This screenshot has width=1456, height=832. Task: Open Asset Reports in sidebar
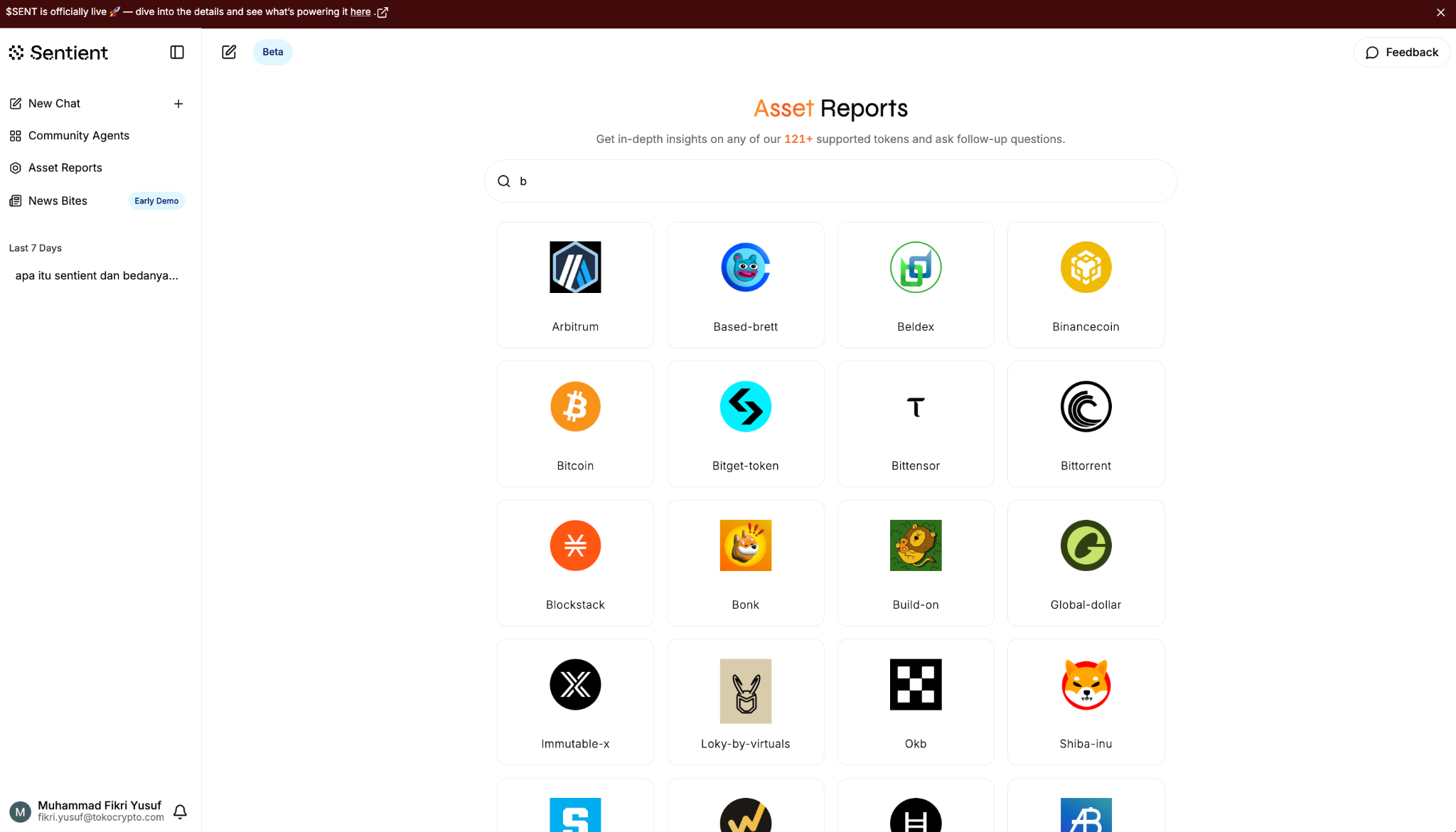point(65,168)
